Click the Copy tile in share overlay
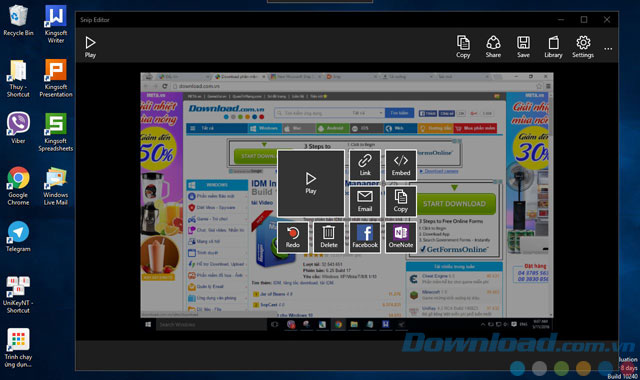The image size is (640, 380). point(401,201)
